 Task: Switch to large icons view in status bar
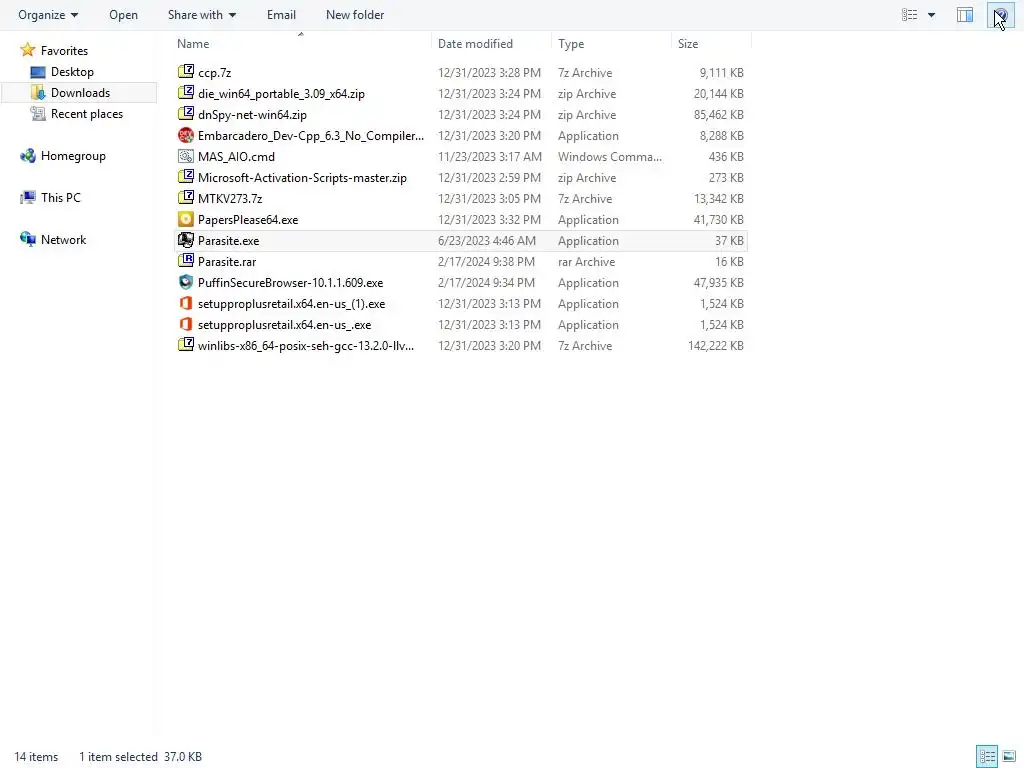tap(1008, 756)
